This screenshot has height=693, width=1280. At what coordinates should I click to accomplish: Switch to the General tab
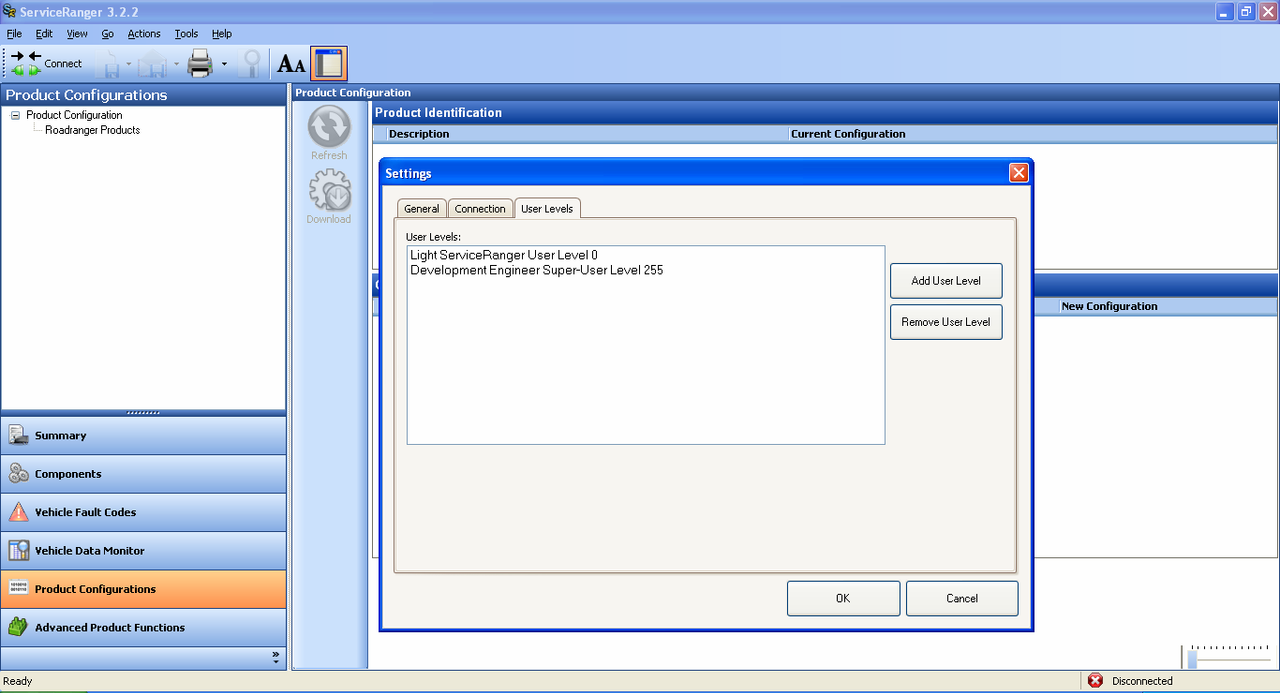coord(421,209)
